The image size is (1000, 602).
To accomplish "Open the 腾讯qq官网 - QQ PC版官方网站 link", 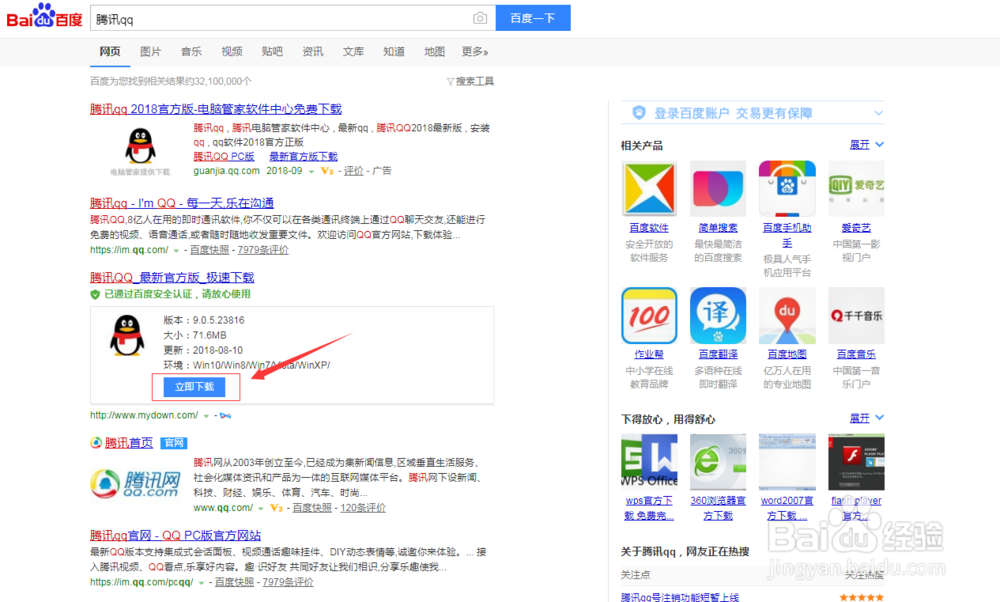I will click(175, 535).
